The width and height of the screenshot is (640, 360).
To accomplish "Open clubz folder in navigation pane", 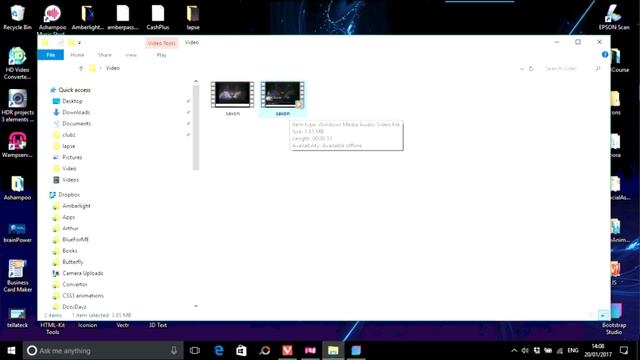I will pos(69,135).
